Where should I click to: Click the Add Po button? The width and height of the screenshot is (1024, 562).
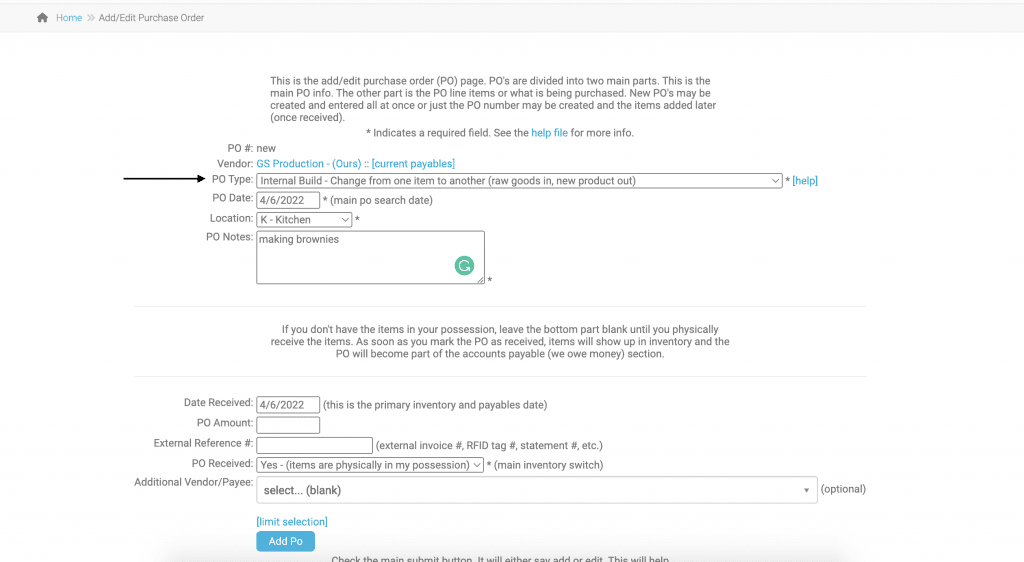coord(285,541)
